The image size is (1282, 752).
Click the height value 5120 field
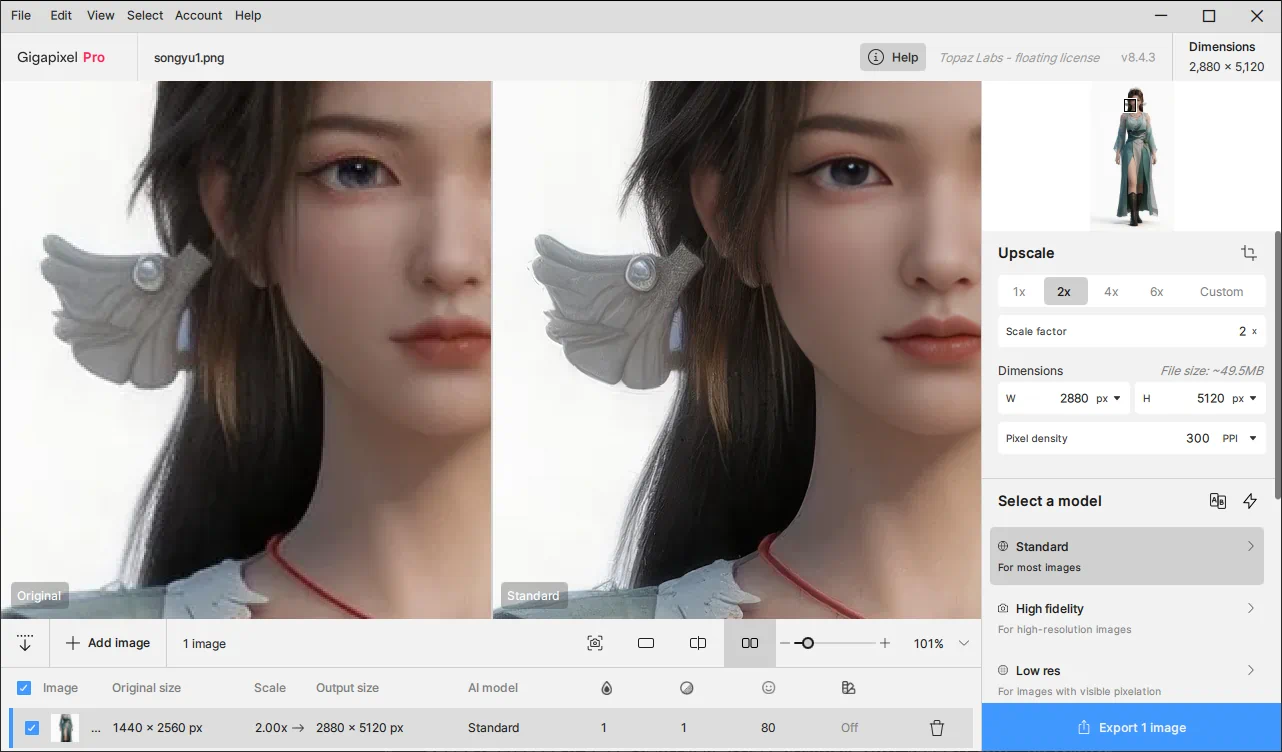(1211, 398)
